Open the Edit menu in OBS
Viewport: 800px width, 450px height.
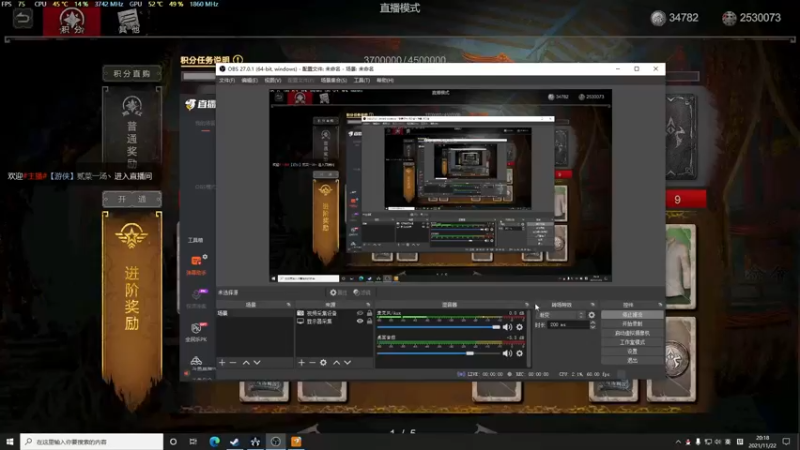click(x=249, y=81)
